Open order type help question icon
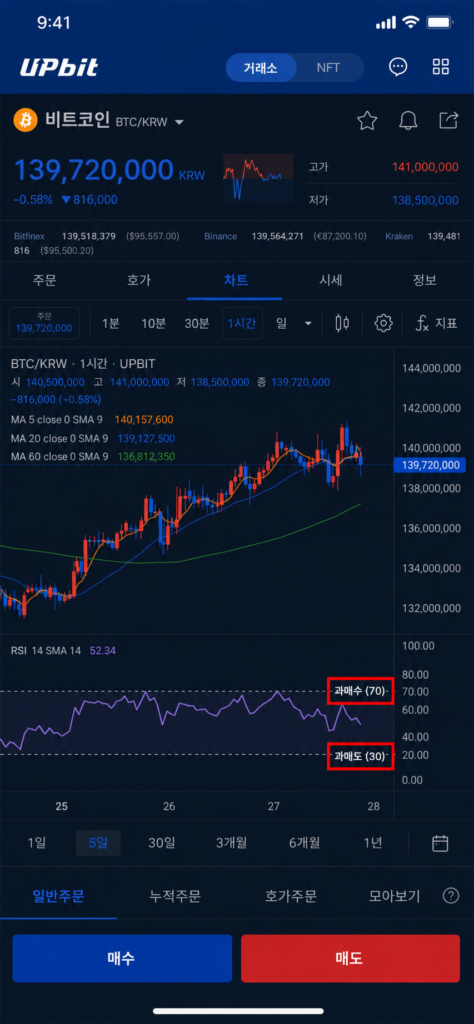Viewport: 474px width, 1024px height. tap(450, 895)
